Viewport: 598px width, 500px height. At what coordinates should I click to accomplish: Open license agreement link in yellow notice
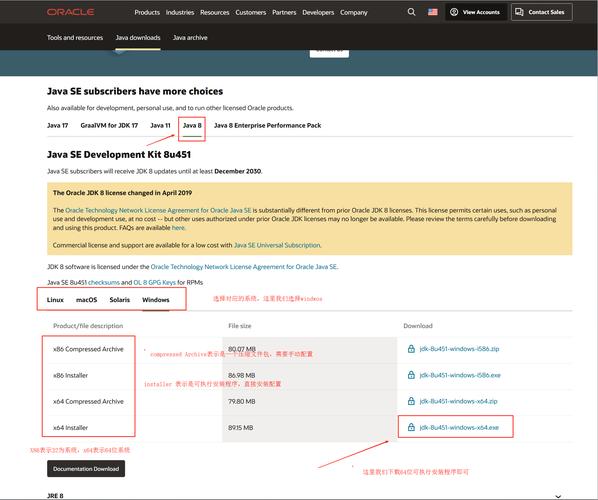[x=158, y=210]
